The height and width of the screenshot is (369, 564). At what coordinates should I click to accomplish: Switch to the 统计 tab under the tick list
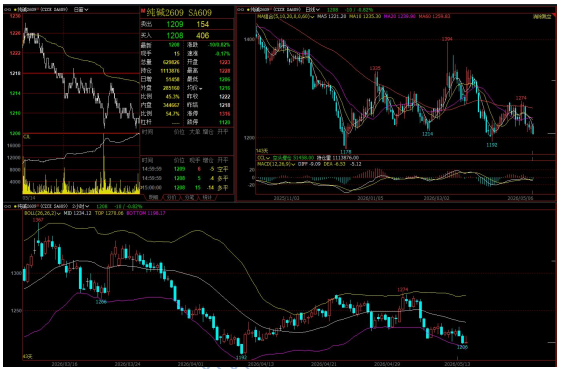pyautogui.click(x=207, y=197)
